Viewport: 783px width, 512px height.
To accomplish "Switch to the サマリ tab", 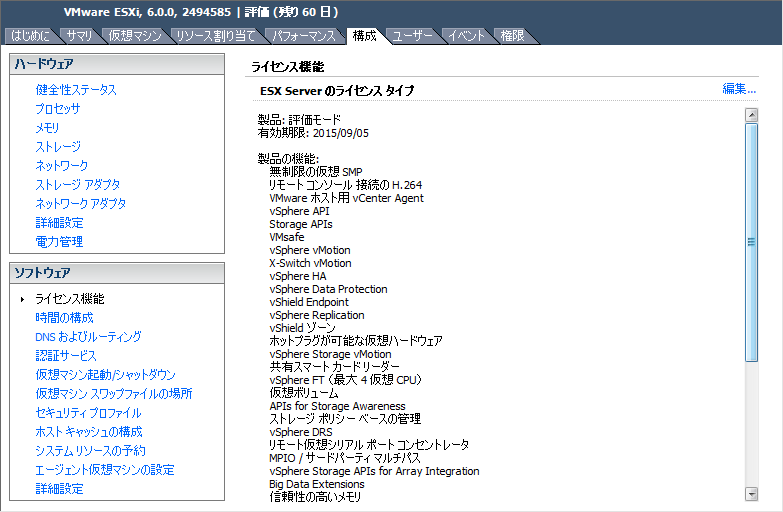I will point(79,36).
